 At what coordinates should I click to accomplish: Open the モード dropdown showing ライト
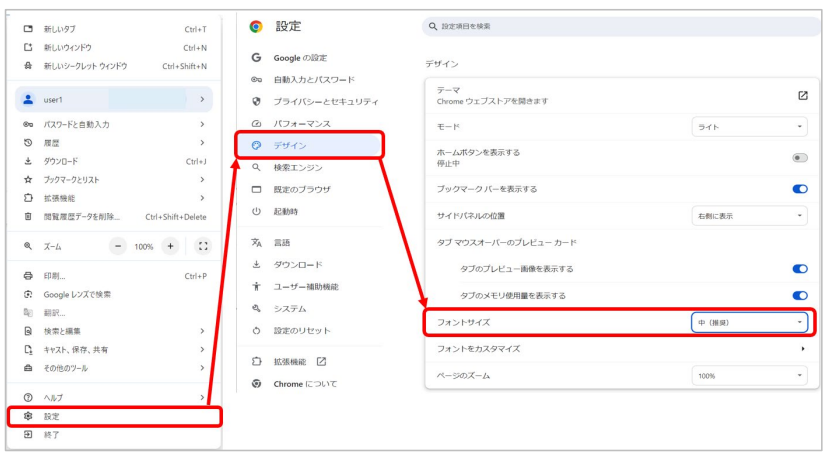pyautogui.click(x=749, y=127)
